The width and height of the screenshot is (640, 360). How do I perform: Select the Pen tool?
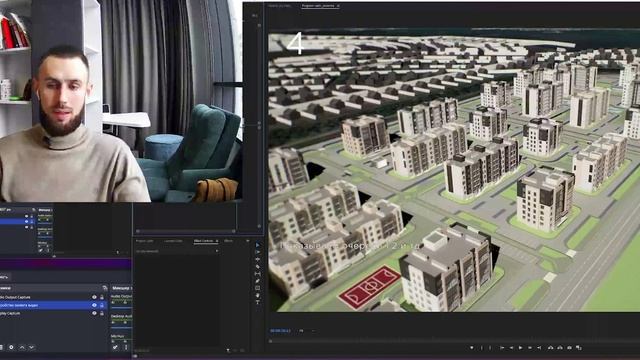258,281
